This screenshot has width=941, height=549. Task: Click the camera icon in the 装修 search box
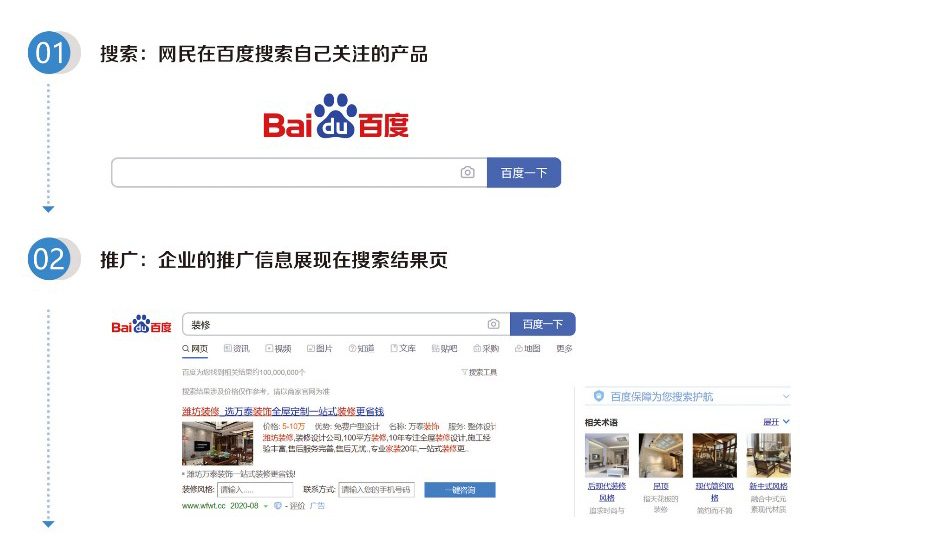[493, 324]
